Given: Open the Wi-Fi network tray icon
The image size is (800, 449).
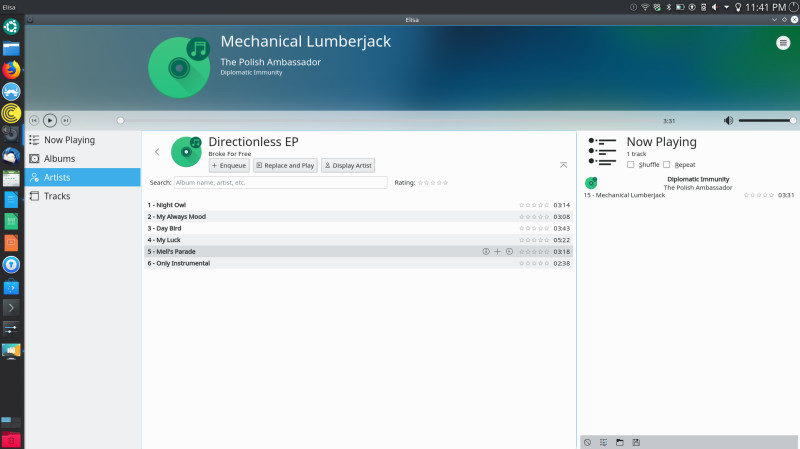Looking at the screenshot, I should pos(645,7).
